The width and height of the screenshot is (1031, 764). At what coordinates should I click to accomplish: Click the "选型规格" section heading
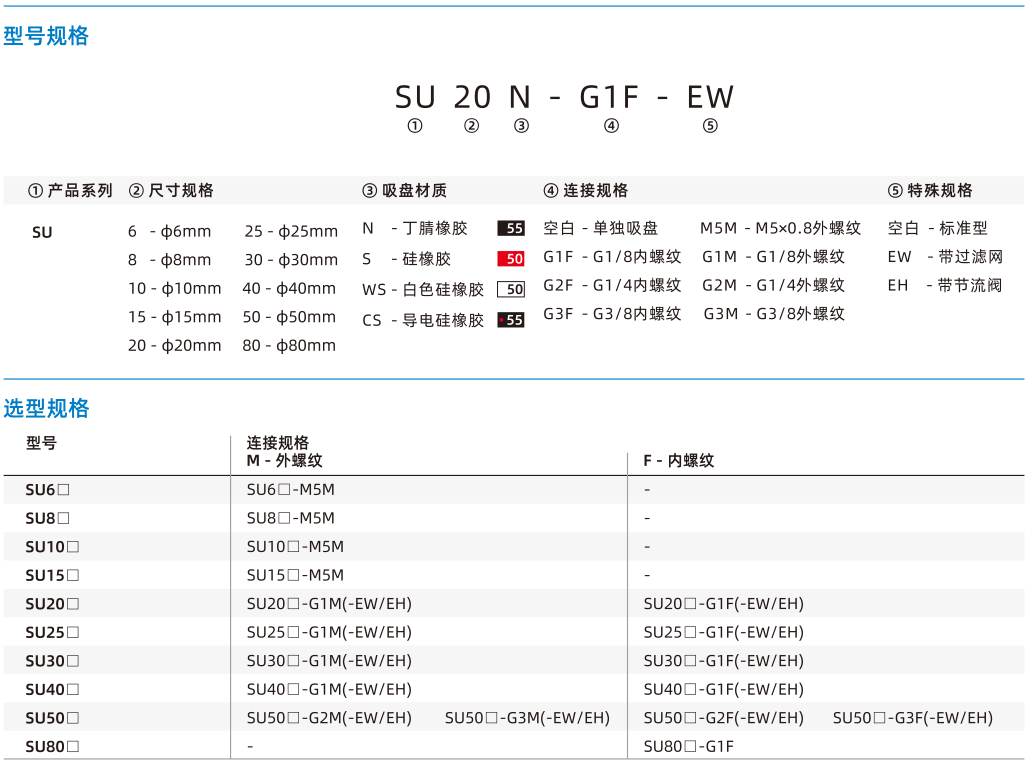(46, 408)
